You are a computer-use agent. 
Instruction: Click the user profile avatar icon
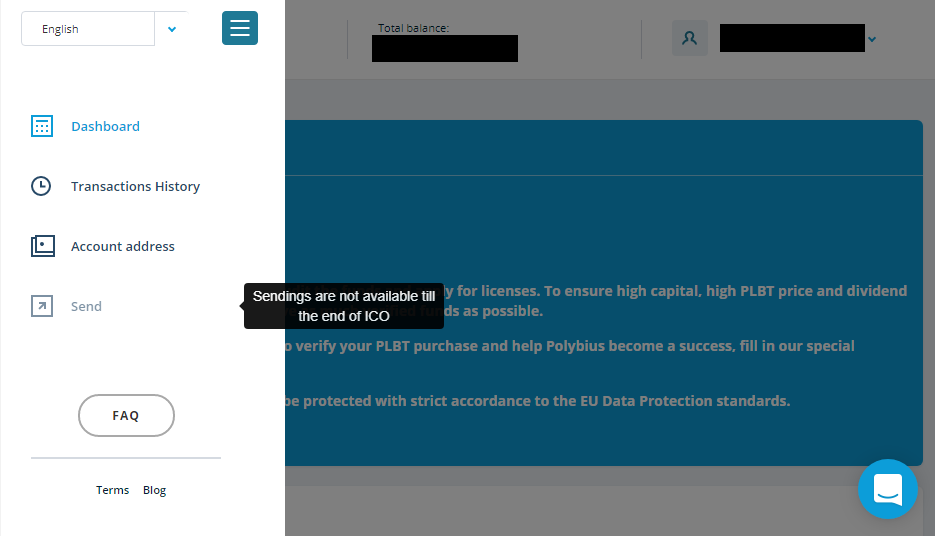click(x=690, y=38)
